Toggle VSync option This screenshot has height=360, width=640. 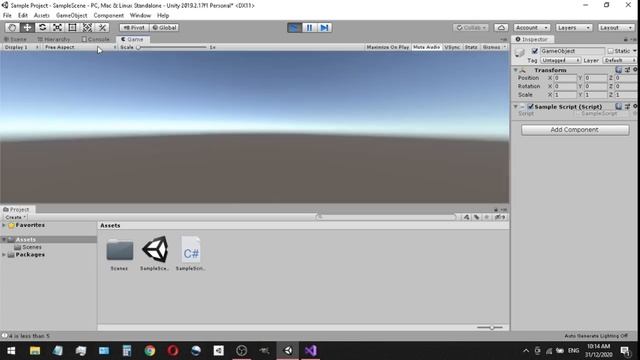click(x=452, y=47)
